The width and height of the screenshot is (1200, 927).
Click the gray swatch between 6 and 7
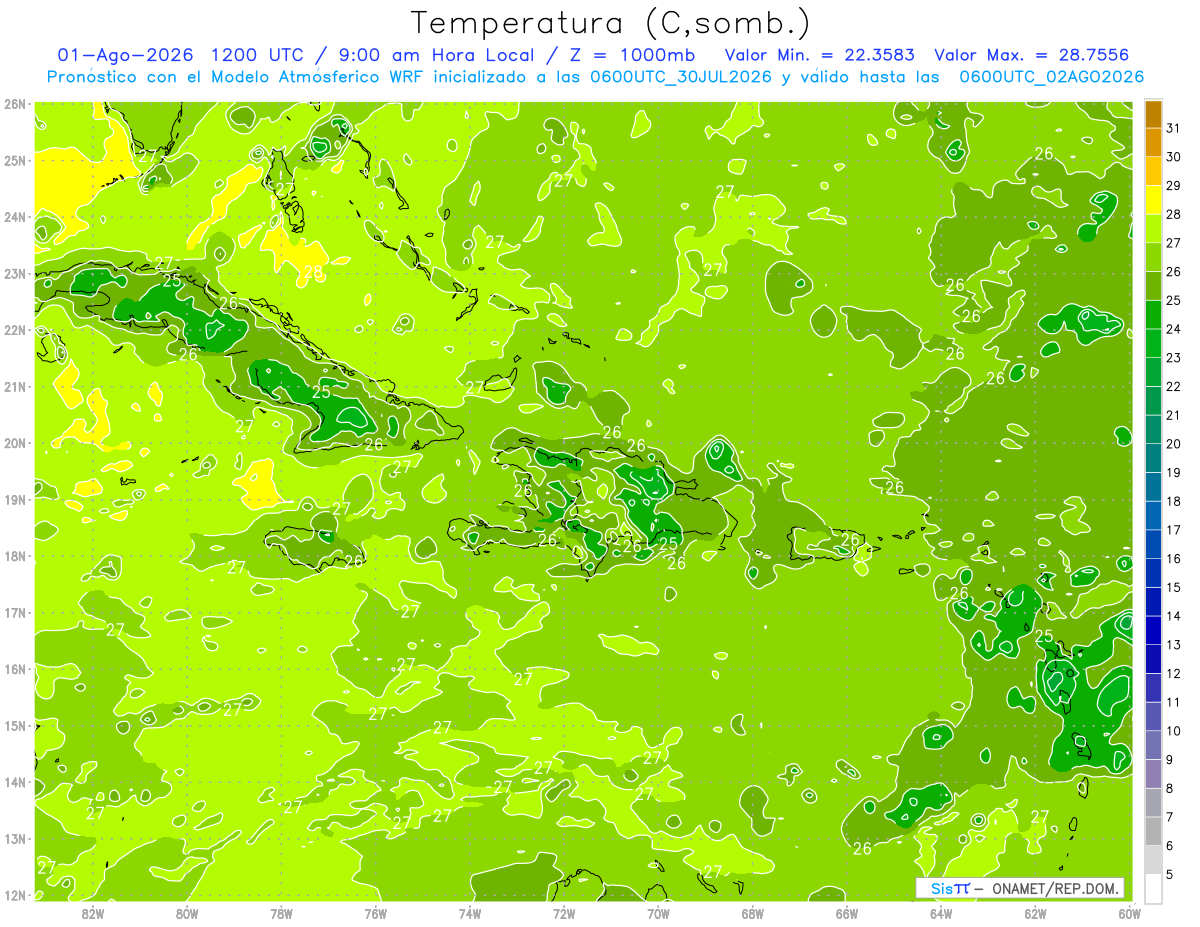(1153, 831)
